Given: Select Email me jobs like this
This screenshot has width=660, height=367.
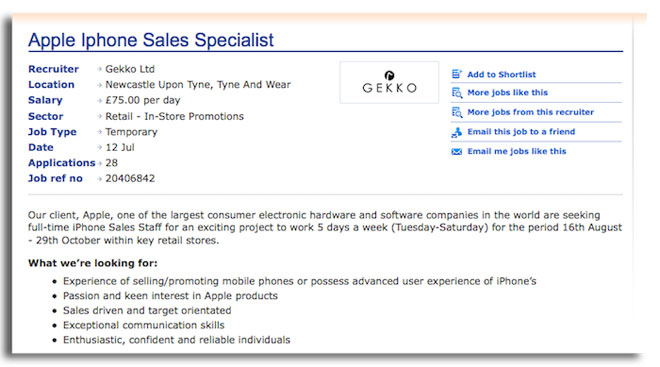Looking at the screenshot, I should [x=517, y=151].
